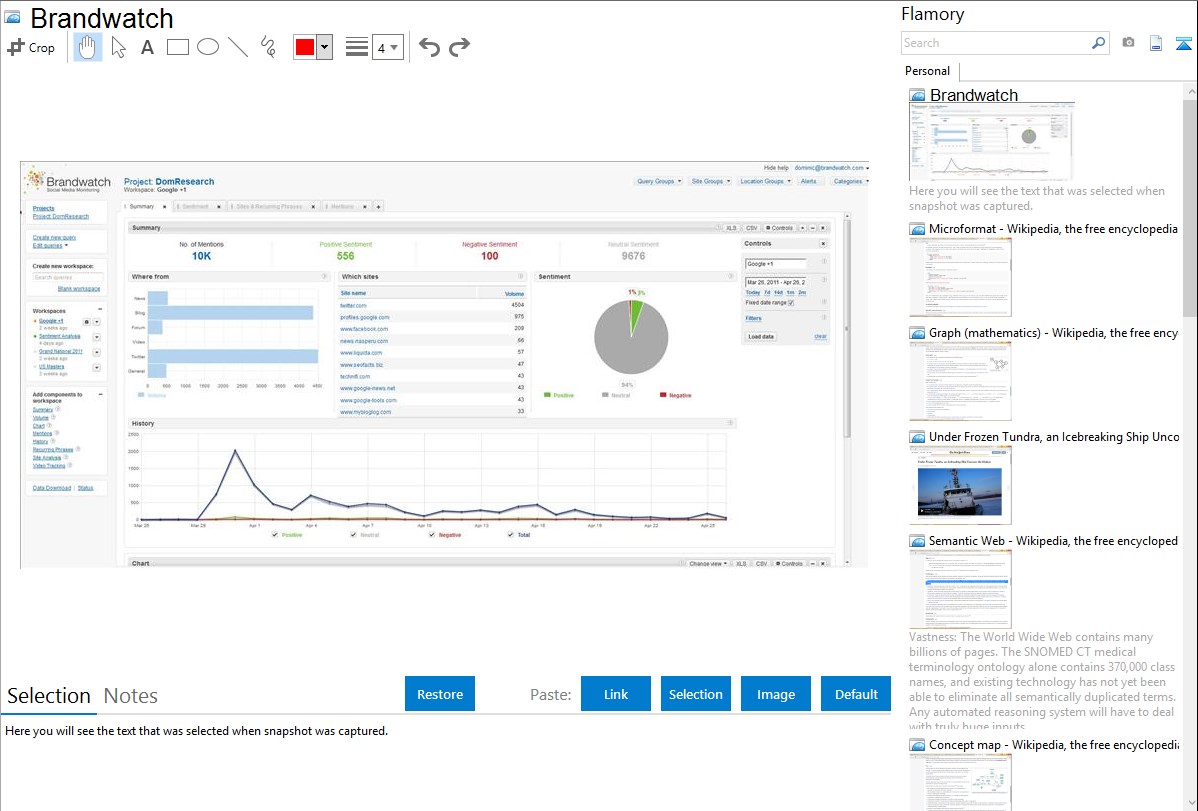Click the icon beside the Concept map title
This screenshot has height=811, width=1198.
[x=917, y=745]
